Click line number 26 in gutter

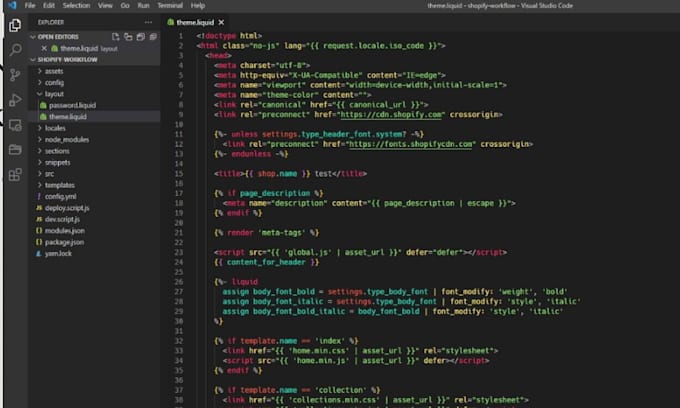pyautogui.click(x=179, y=282)
